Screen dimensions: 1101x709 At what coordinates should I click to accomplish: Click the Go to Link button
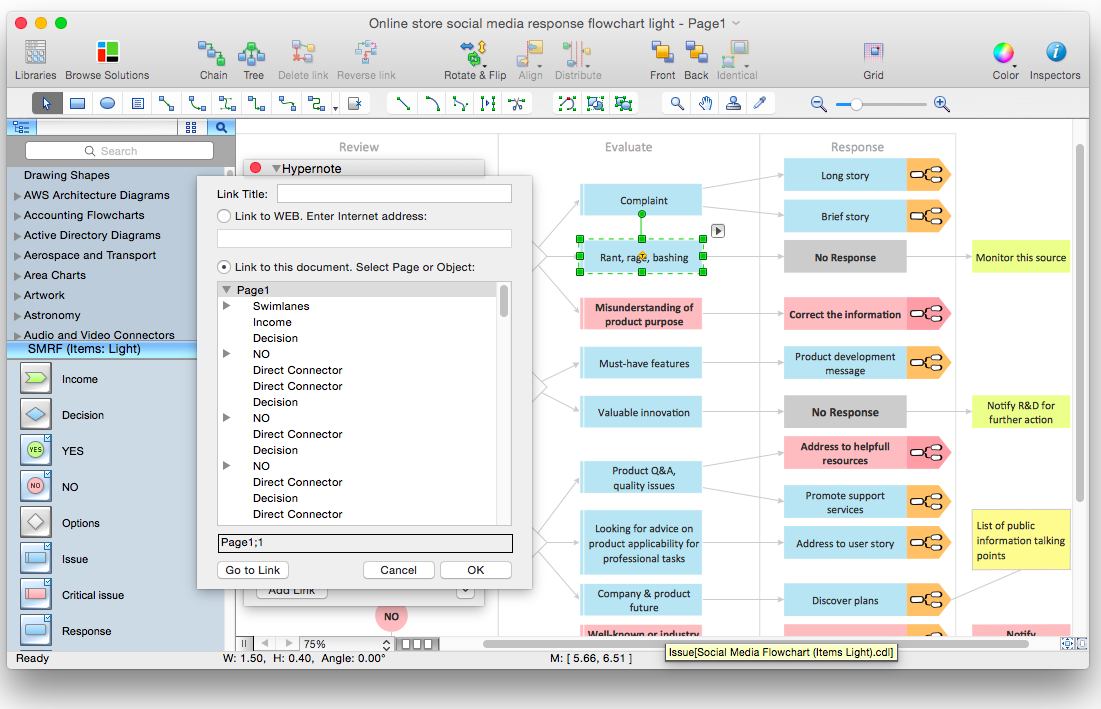253,570
